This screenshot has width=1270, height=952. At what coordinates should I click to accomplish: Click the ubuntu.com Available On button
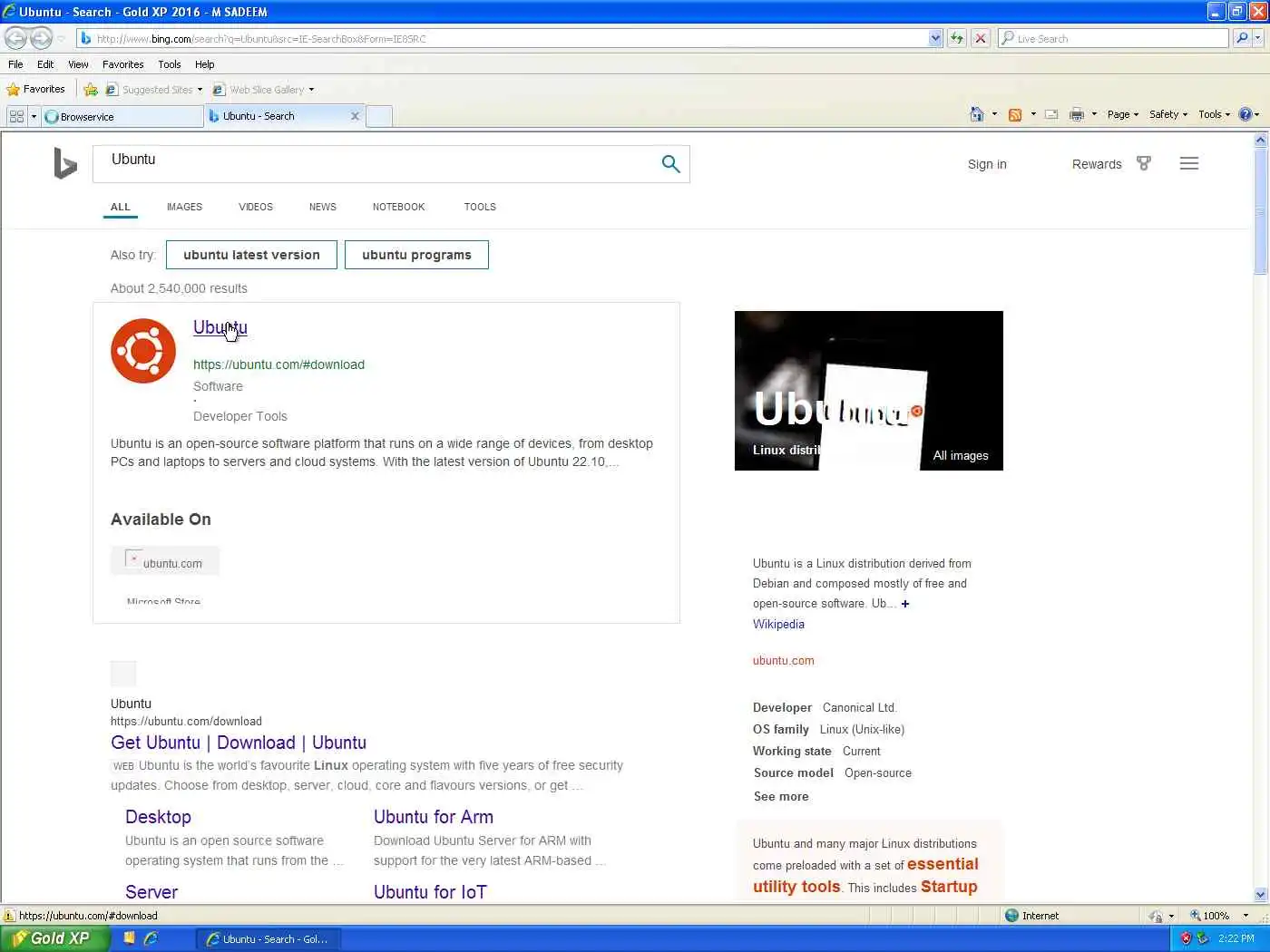(165, 561)
